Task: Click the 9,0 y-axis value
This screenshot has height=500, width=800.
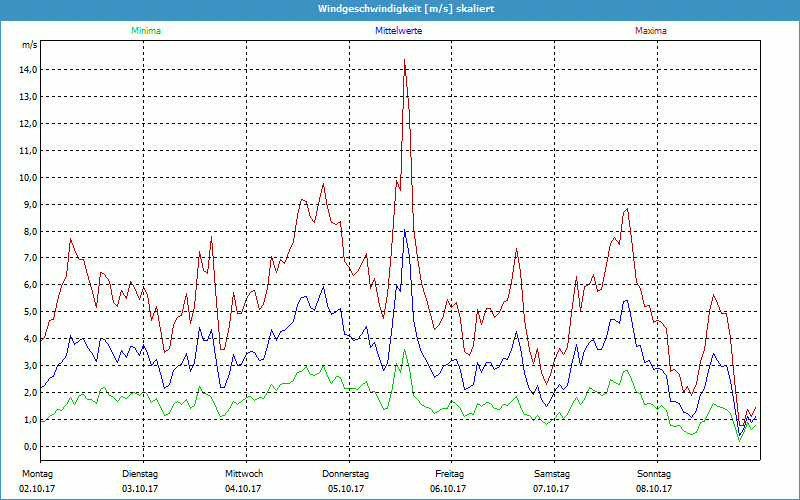Action: (31, 204)
